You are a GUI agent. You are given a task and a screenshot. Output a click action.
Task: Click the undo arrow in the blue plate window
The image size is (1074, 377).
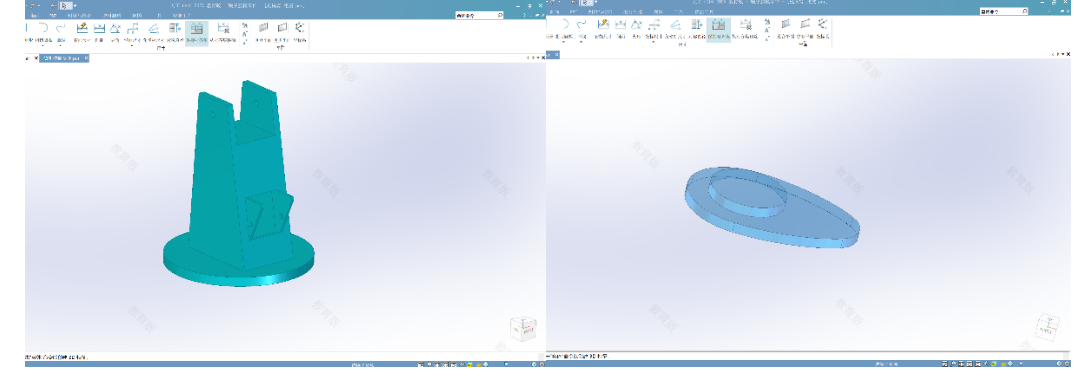coord(565,25)
